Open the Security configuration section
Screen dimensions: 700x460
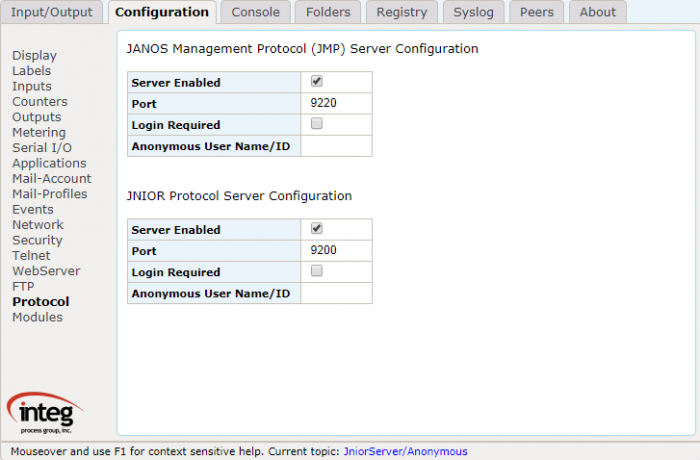pyautogui.click(x=38, y=240)
